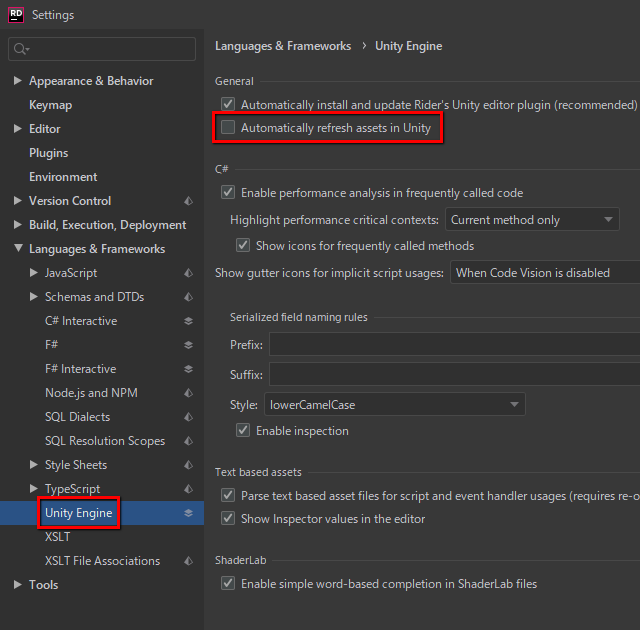Click the project-level icon beside Schemas and DTDs

point(188,297)
